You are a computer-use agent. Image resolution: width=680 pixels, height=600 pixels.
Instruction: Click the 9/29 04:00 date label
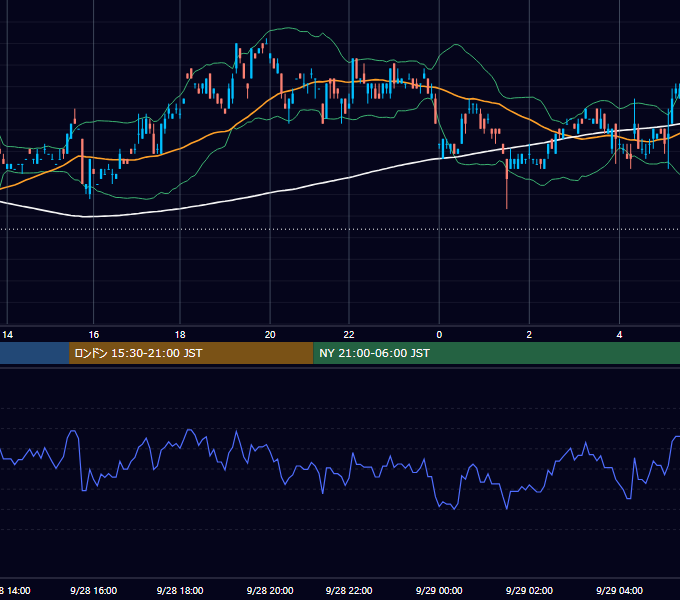point(619,590)
